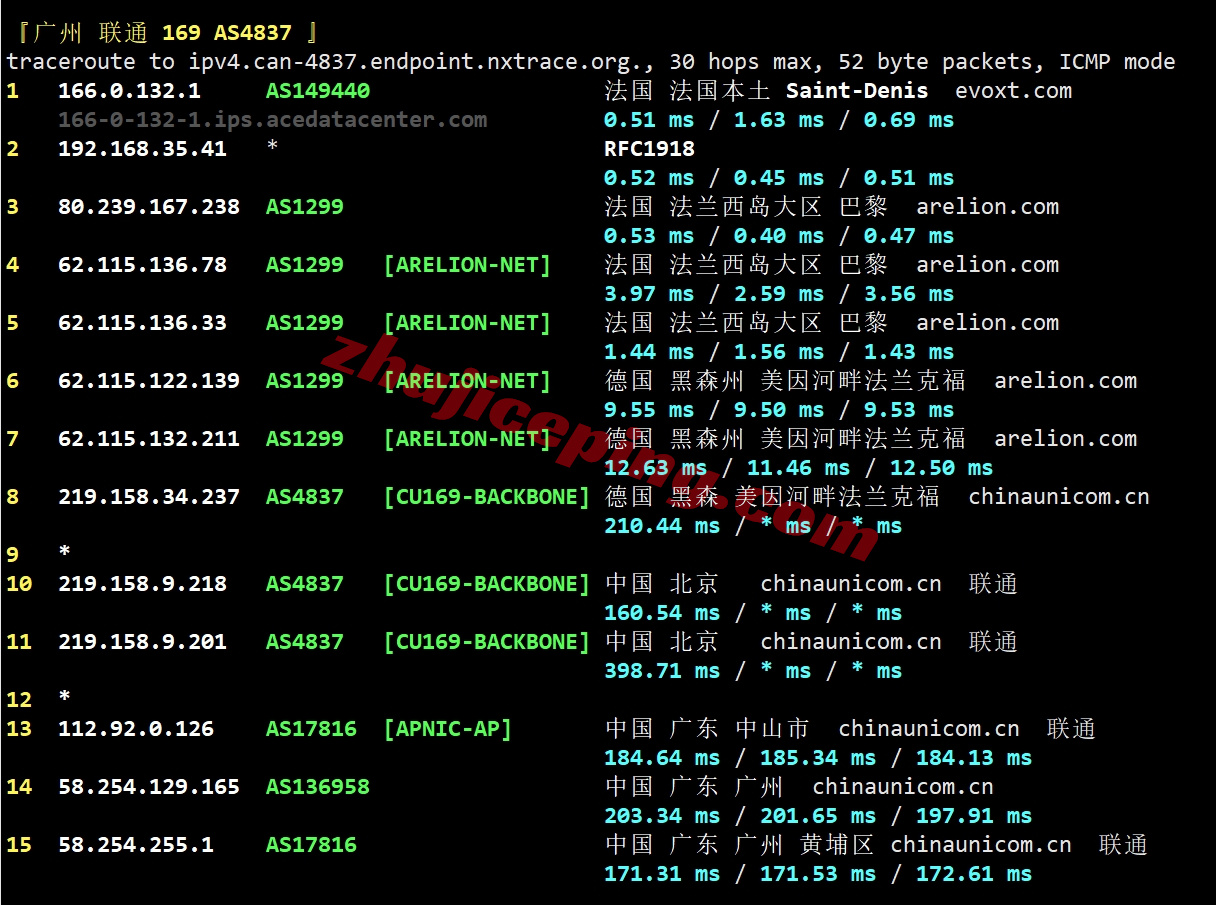
Task: Click IP address 219.158.34.237
Action: [x=149, y=497]
